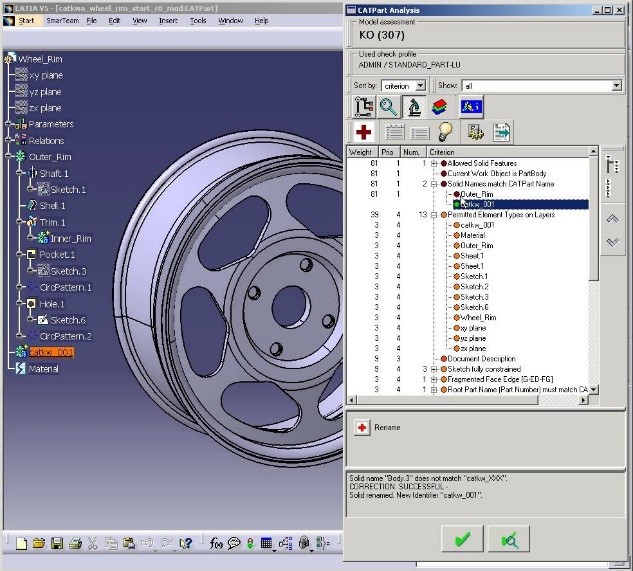
Task: Click the list view with header icon
Action: click(x=394, y=132)
